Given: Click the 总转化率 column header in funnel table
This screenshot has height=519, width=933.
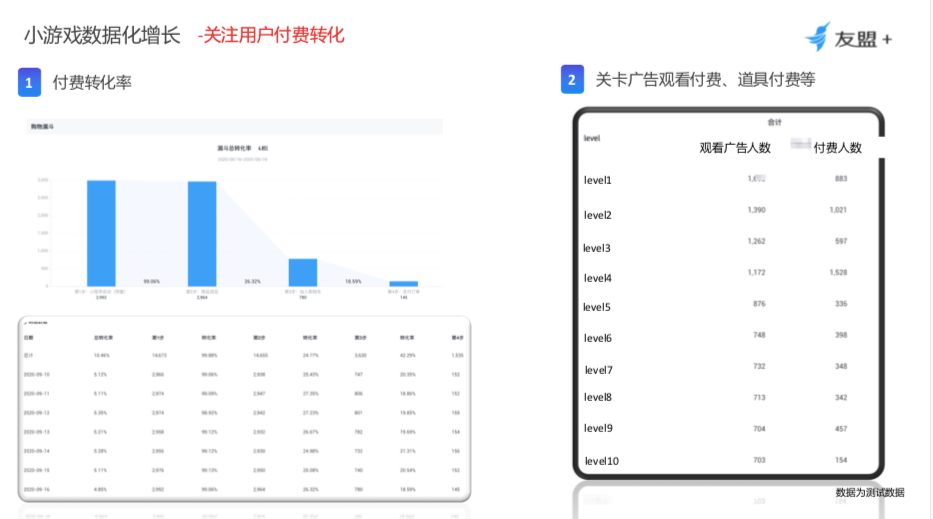Looking at the screenshot, I should 102,337.
